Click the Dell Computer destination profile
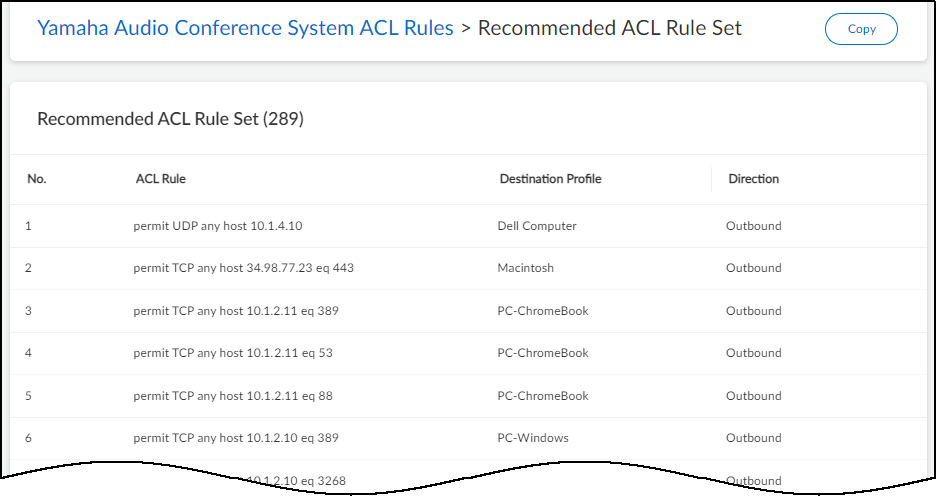Viewport: 936px width, 496px height. pos(537,226)
